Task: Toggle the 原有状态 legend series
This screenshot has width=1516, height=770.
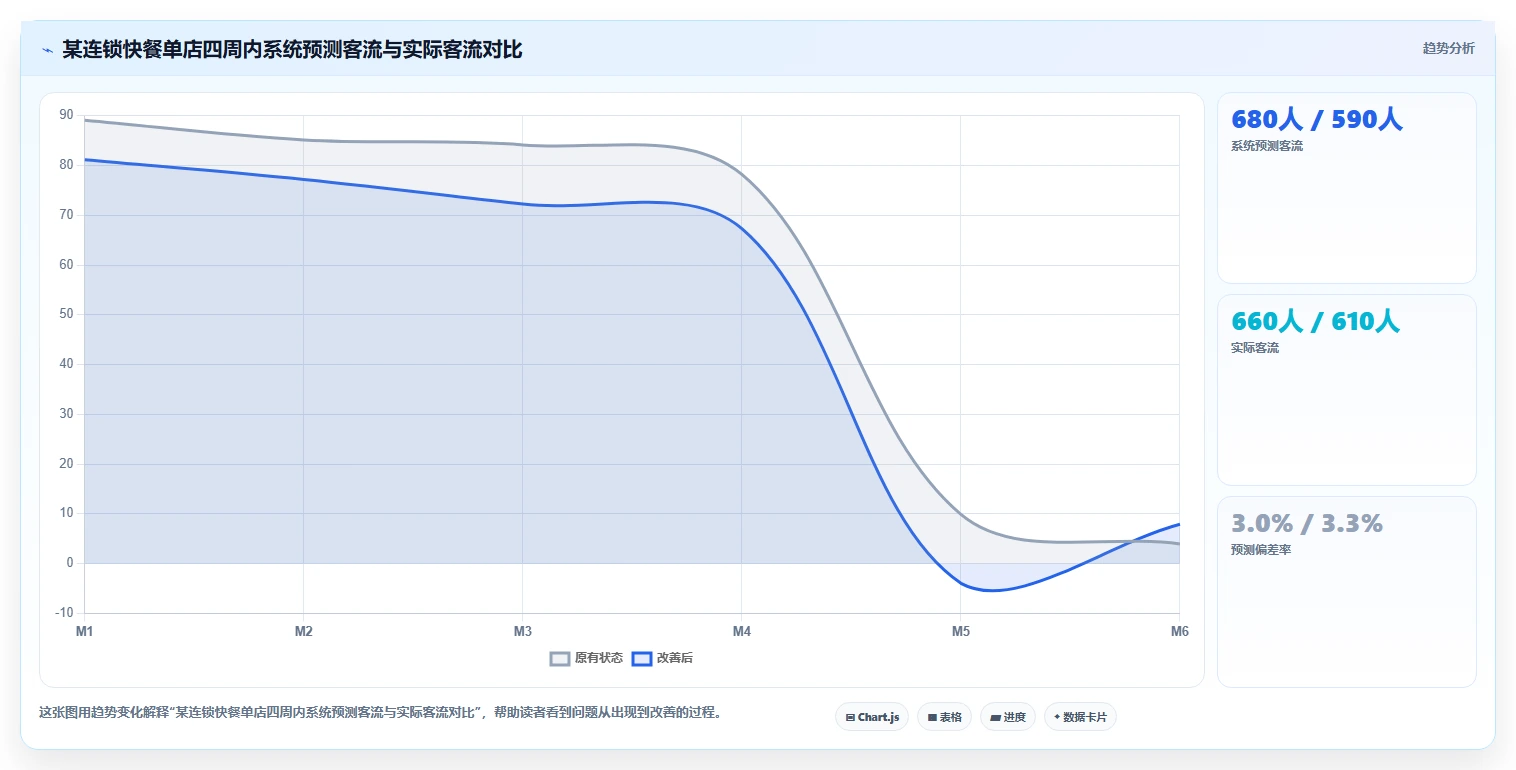Action: tap(587, 658)
